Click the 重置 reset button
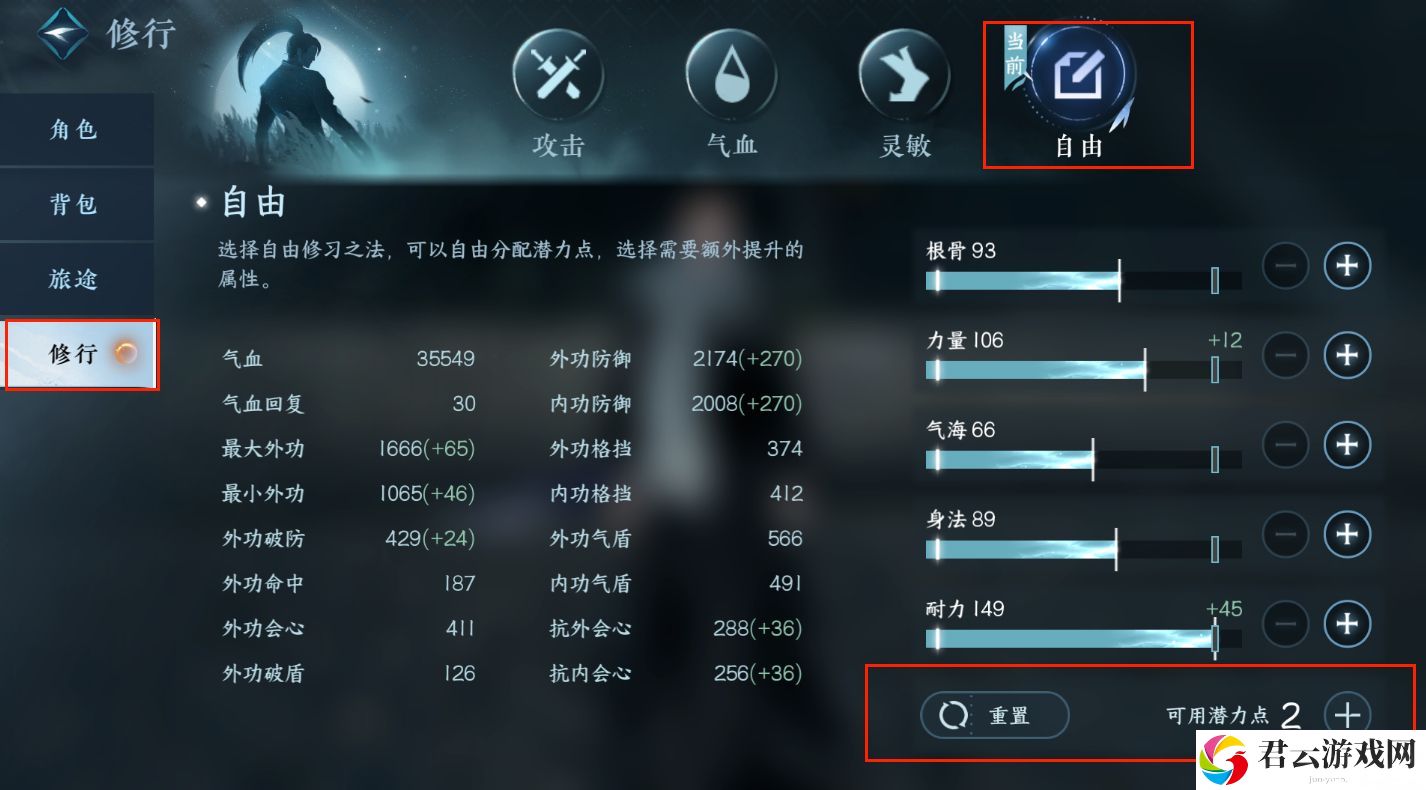This screenshot has height=790, width=1426. point(995,715)
